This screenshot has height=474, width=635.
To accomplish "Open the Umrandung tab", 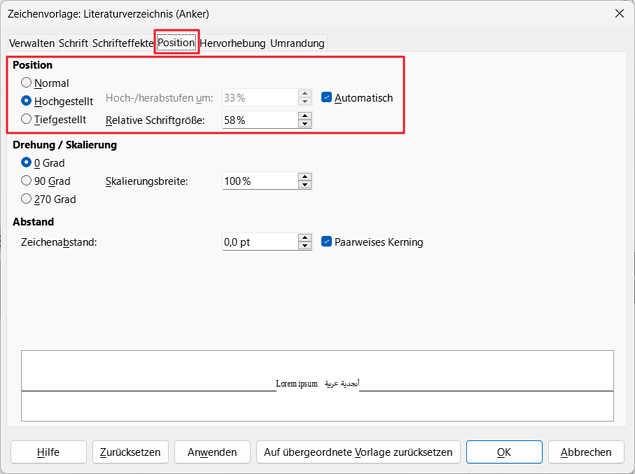I will tap(297, 43).
